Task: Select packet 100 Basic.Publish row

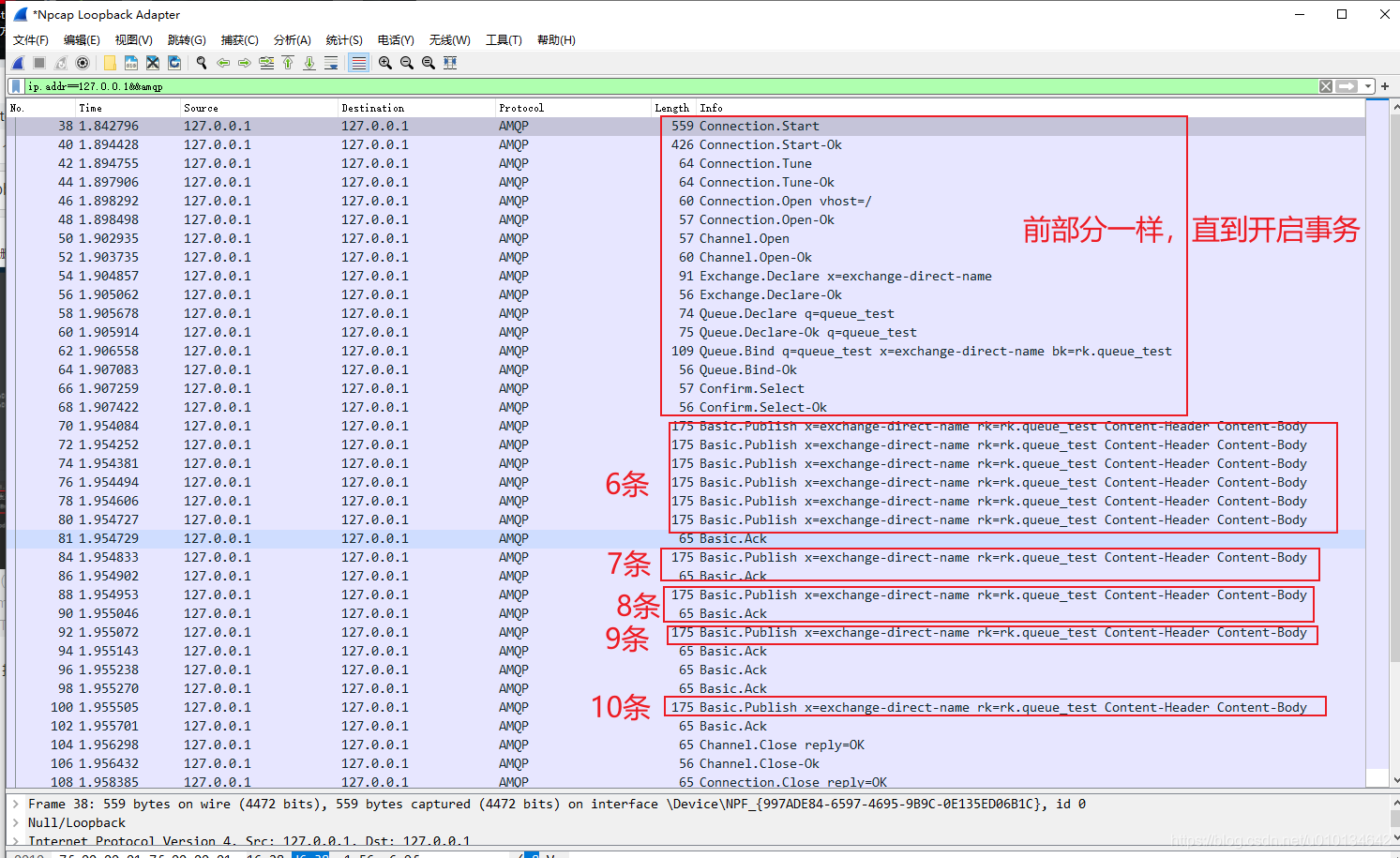Action: (685, 707)
